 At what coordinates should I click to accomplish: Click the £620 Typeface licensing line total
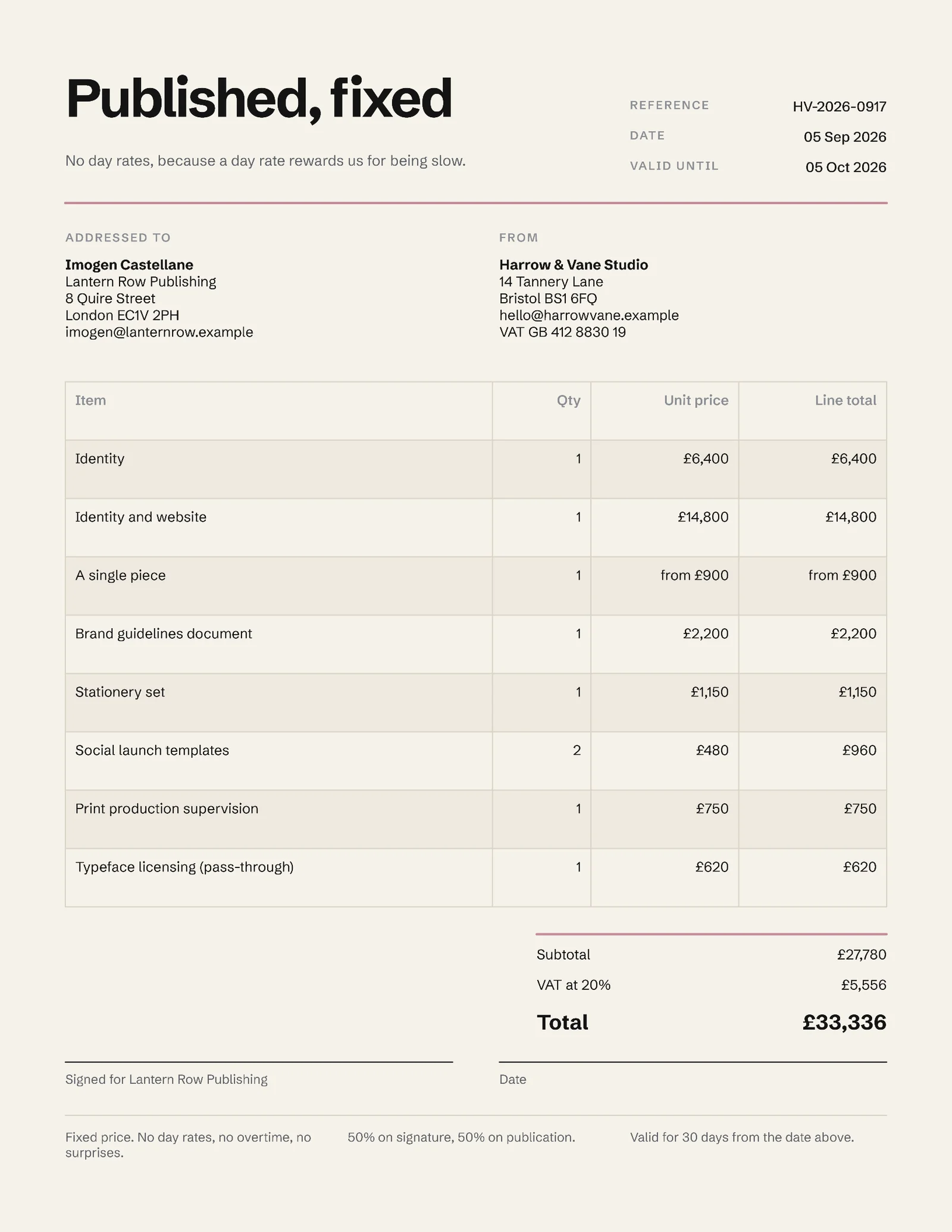tap(859, 867)
